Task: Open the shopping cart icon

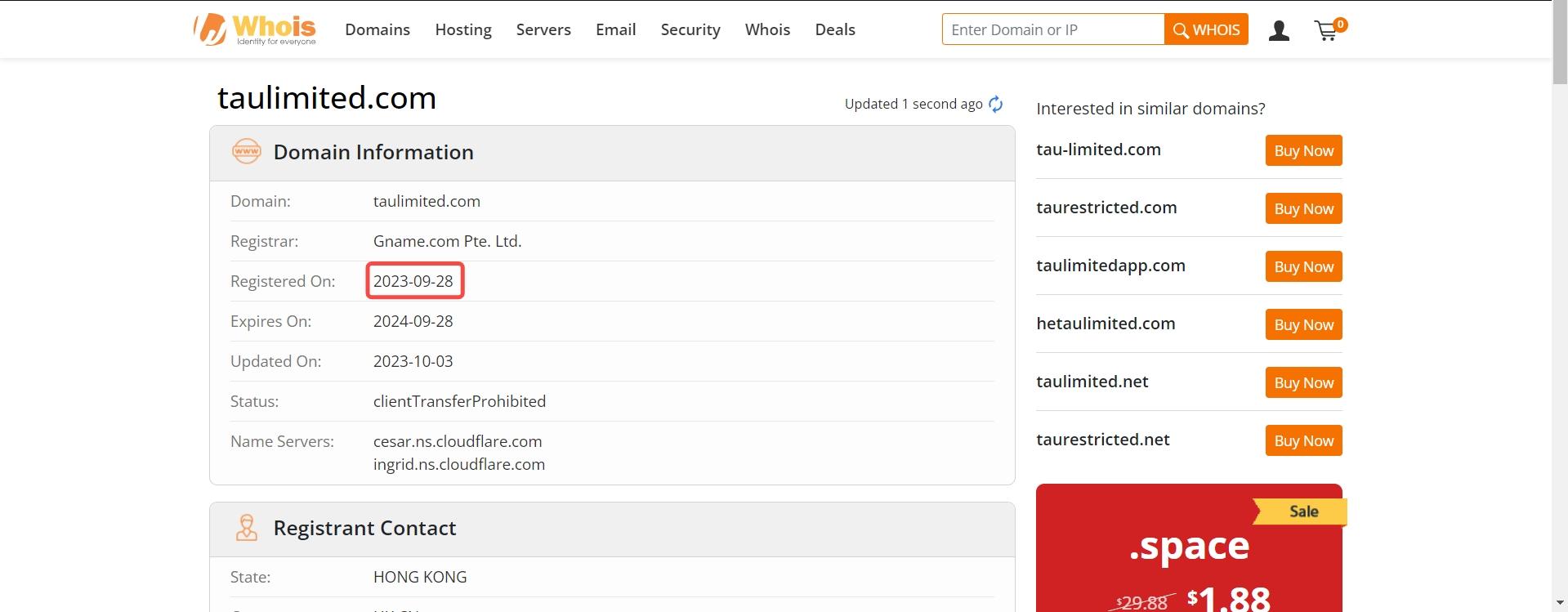Action: click(1329, 29)
